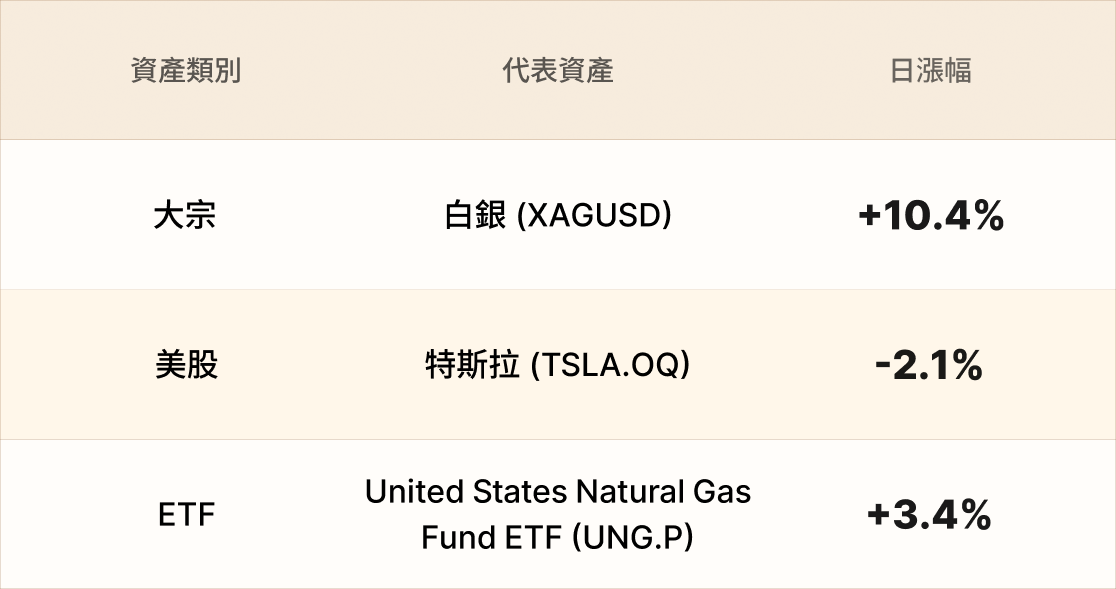Click the 特斯拉 asset name text

[x=472, y=366]
